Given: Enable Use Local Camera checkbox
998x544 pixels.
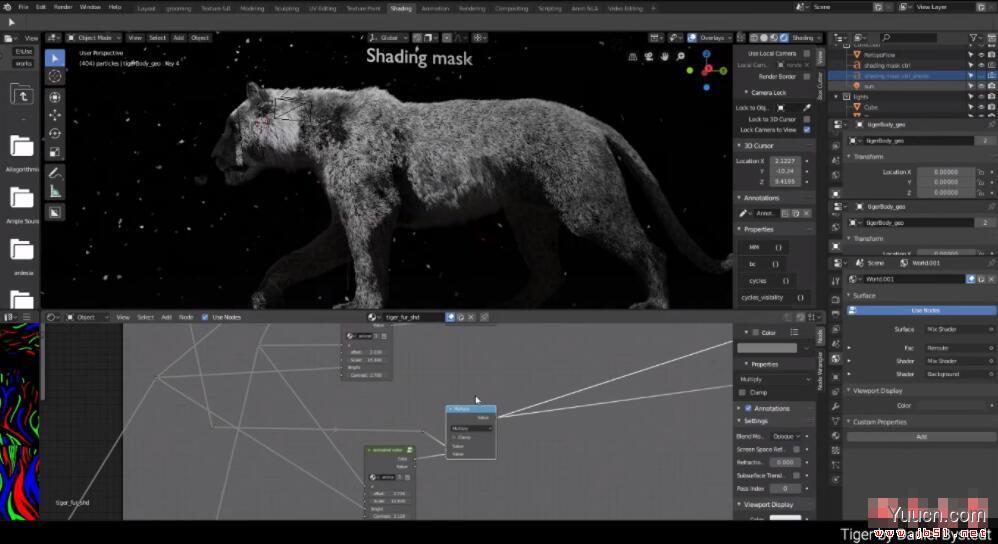Looking at the screenshot, I should click(x=807, y=53).
